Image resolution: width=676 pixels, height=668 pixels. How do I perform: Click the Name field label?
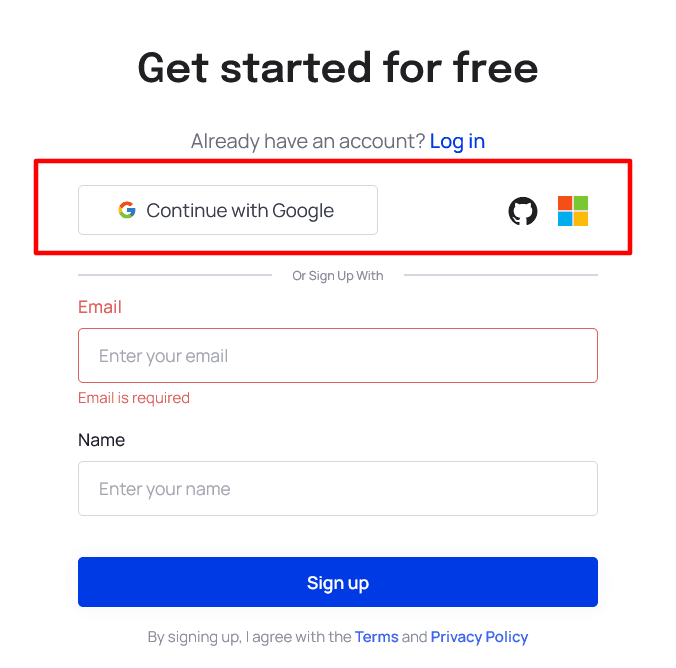tap(101, 440)
